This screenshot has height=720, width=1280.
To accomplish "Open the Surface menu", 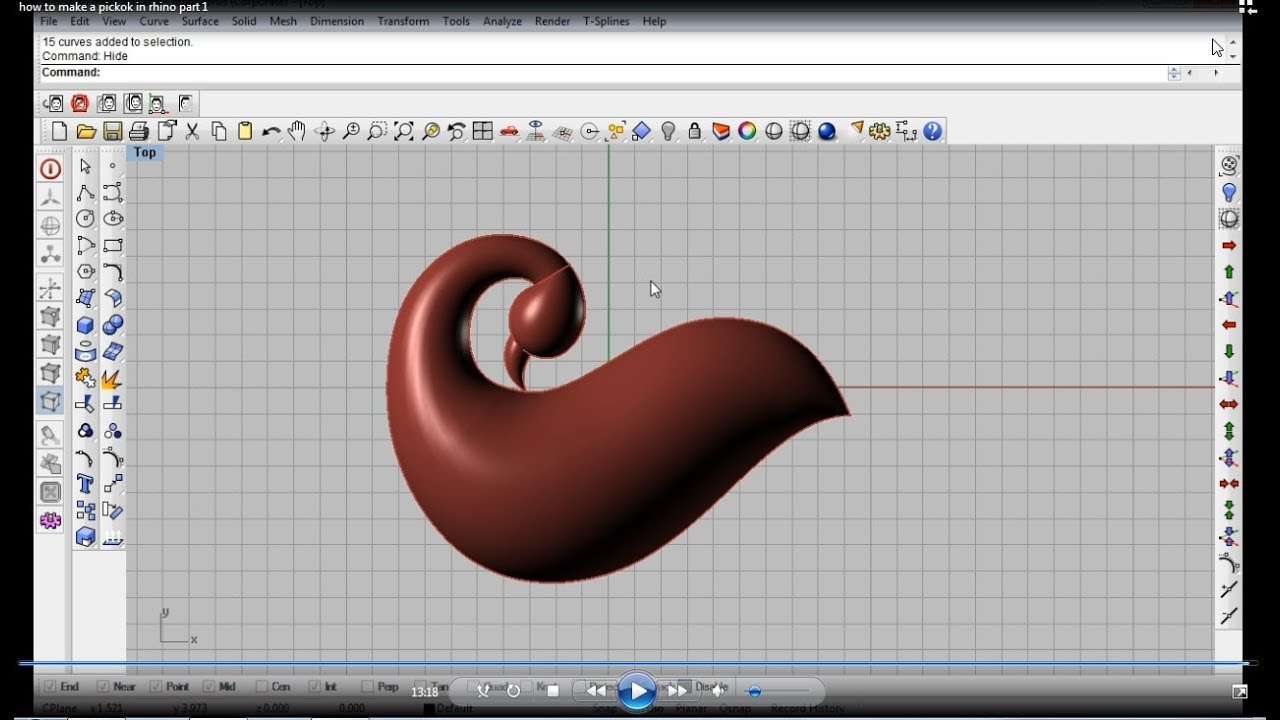I will [x=200, y=21].
